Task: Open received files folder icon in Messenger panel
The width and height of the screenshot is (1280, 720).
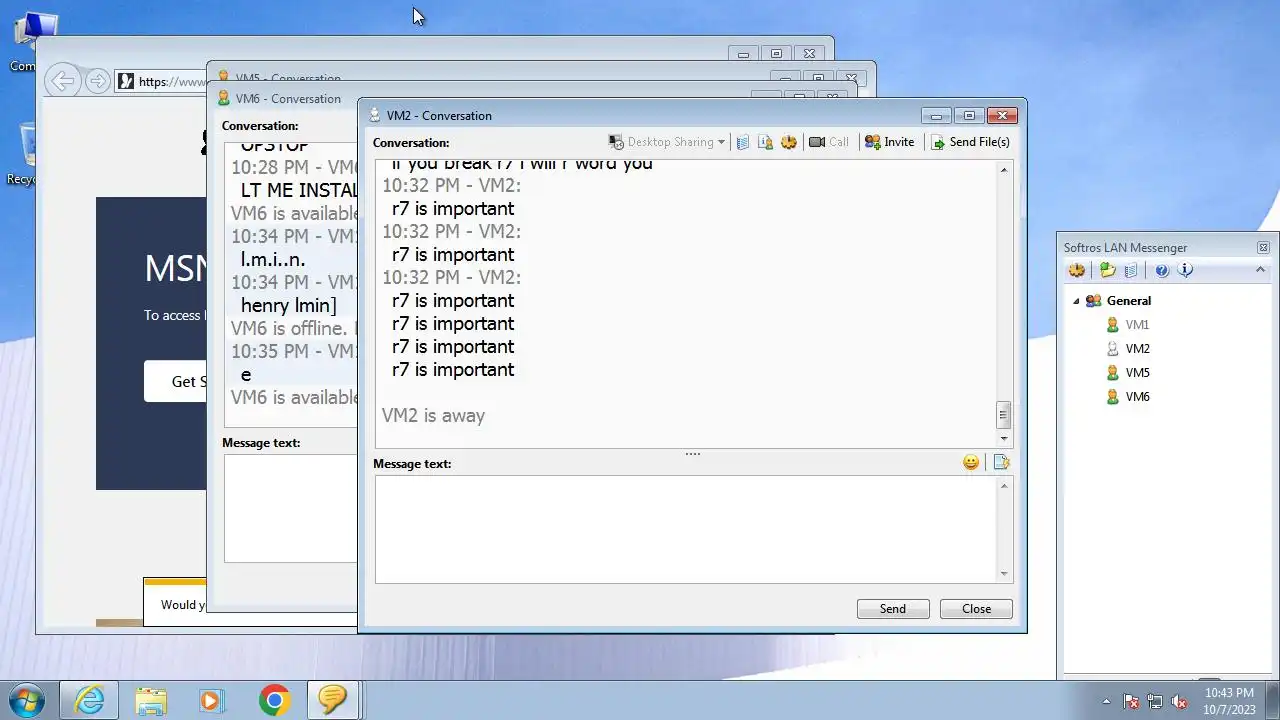Action: [x=1107, y=270]
